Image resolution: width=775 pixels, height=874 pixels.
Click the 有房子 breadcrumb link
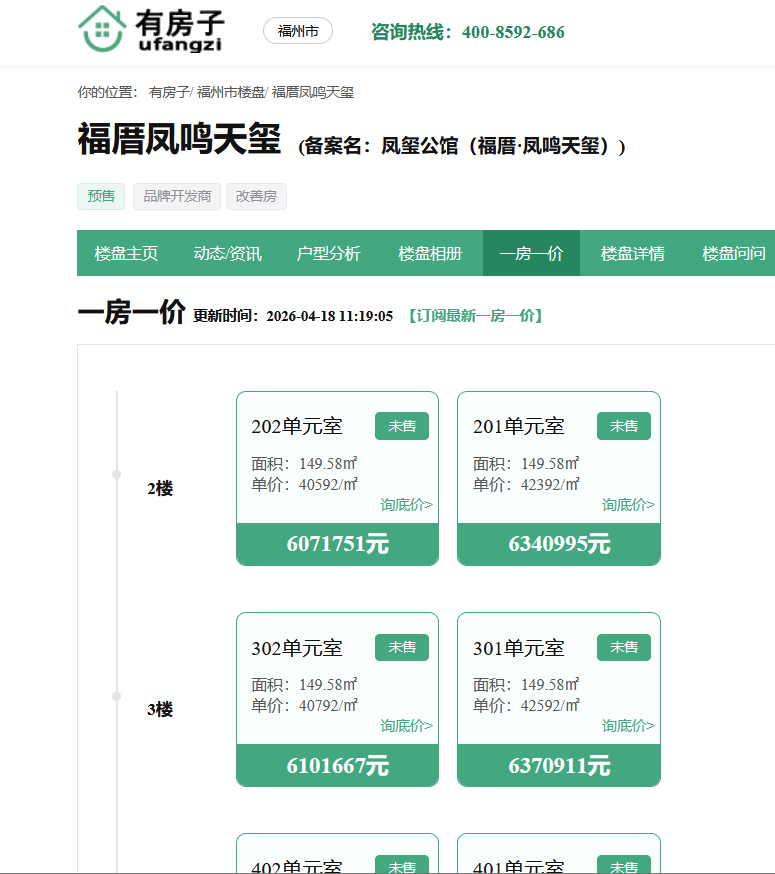pyautogui.click(x=168, y=92)
